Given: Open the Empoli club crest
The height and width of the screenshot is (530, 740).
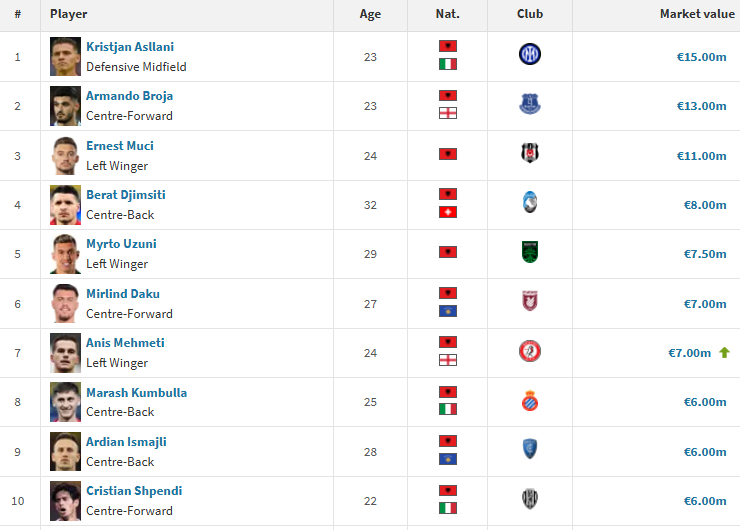Looking at the screenshot, I should 530,449.
